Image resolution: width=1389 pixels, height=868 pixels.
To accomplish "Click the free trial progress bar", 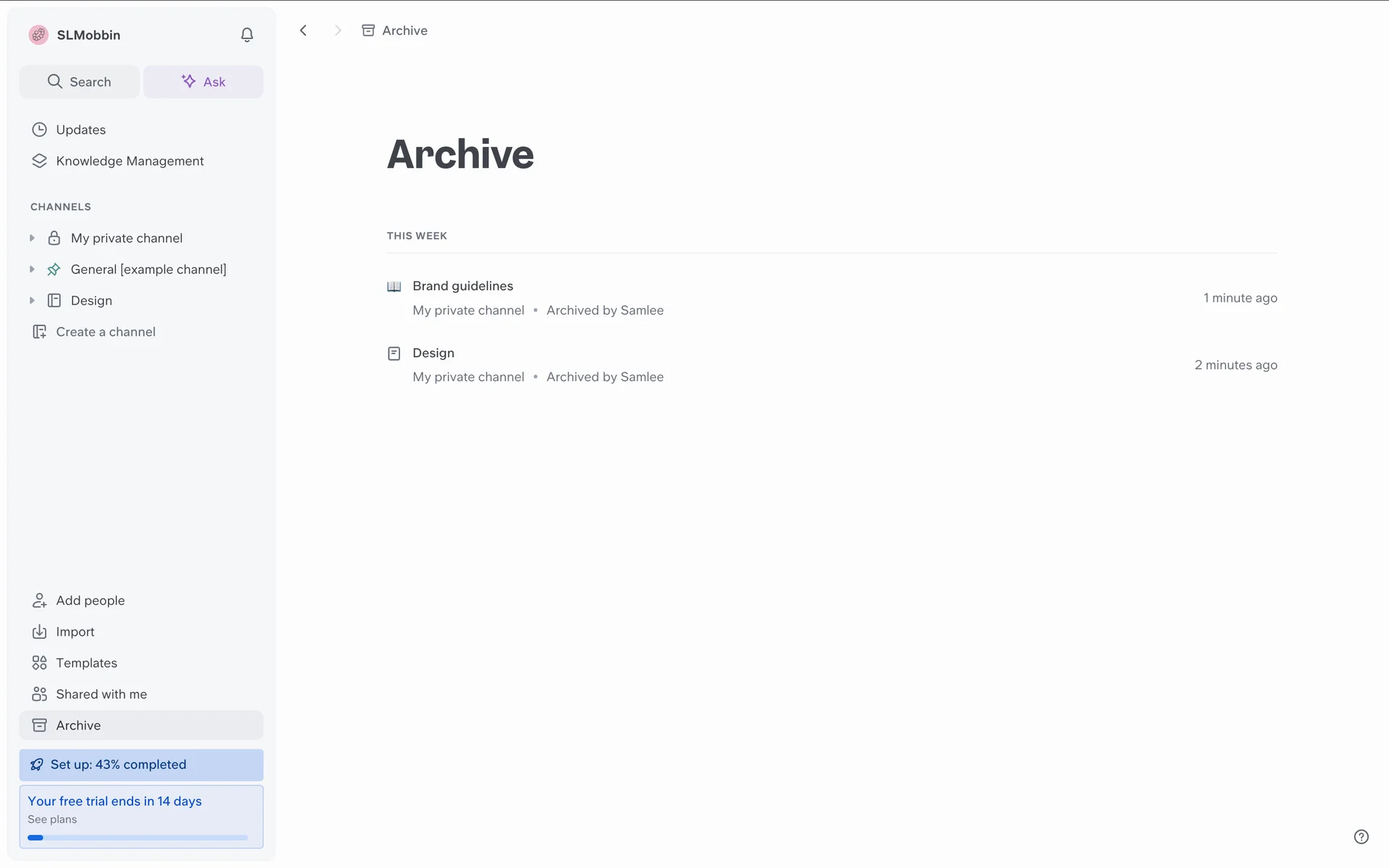I will (x=137, y=838).
